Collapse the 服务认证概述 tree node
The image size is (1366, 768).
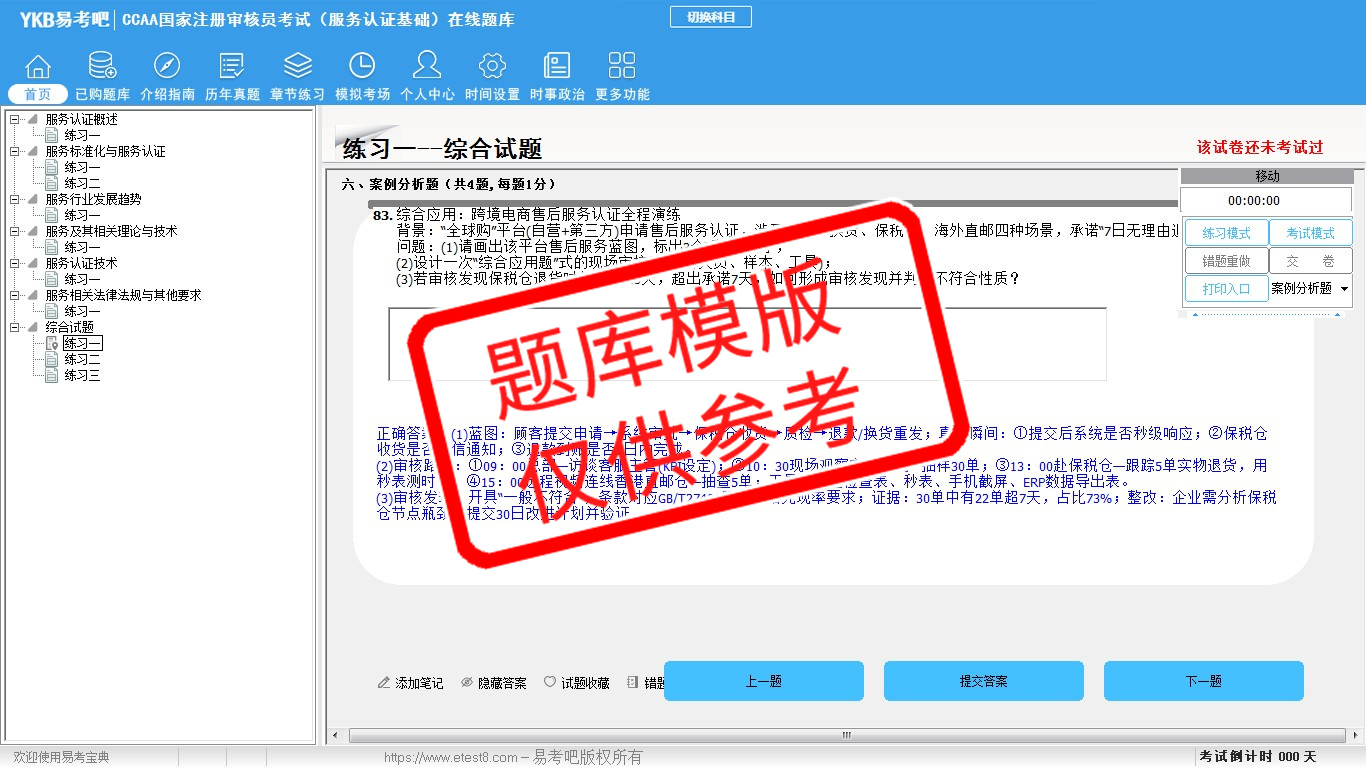[x=15, y=120]
